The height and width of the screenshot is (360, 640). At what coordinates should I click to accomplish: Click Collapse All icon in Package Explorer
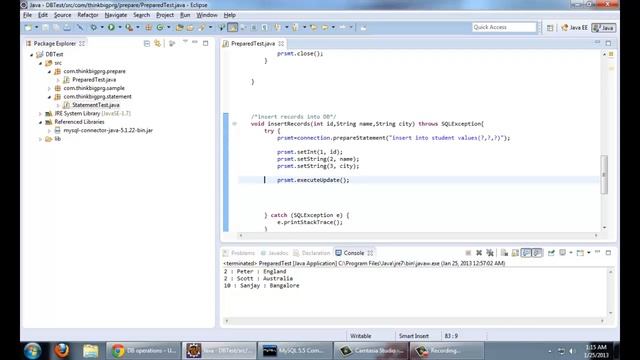[x=147, y=43]
